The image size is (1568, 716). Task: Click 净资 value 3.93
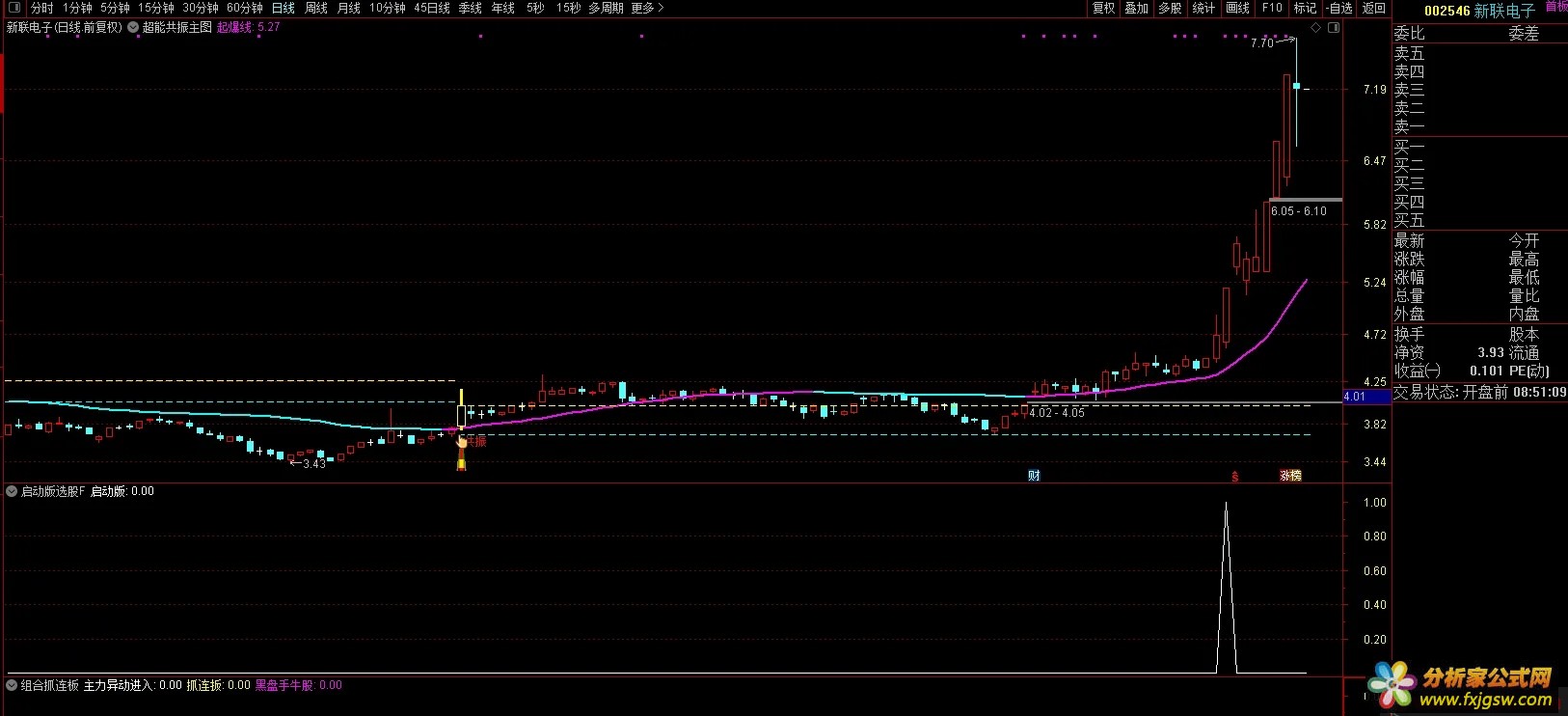tap(1491, 353)
